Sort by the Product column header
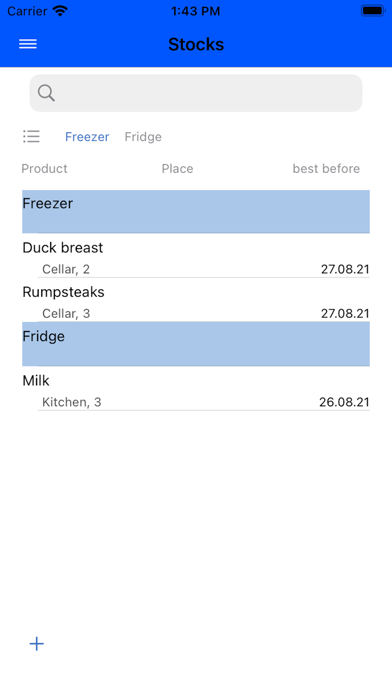Screen dimensions: 392x696 (x=44, y=169)
